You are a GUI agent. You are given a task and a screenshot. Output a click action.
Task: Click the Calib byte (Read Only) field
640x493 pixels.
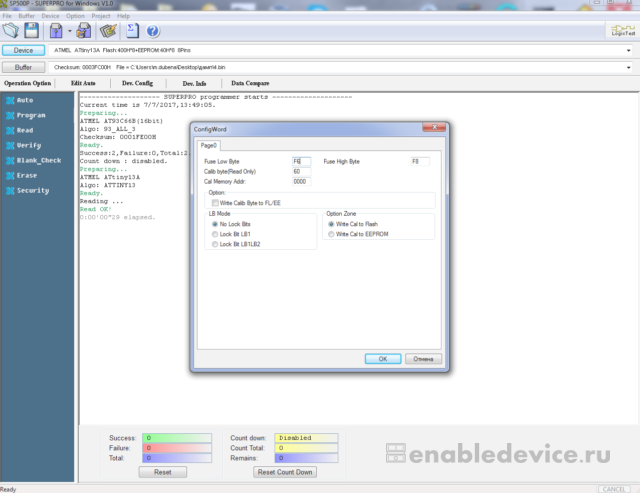tap(301, 171)
